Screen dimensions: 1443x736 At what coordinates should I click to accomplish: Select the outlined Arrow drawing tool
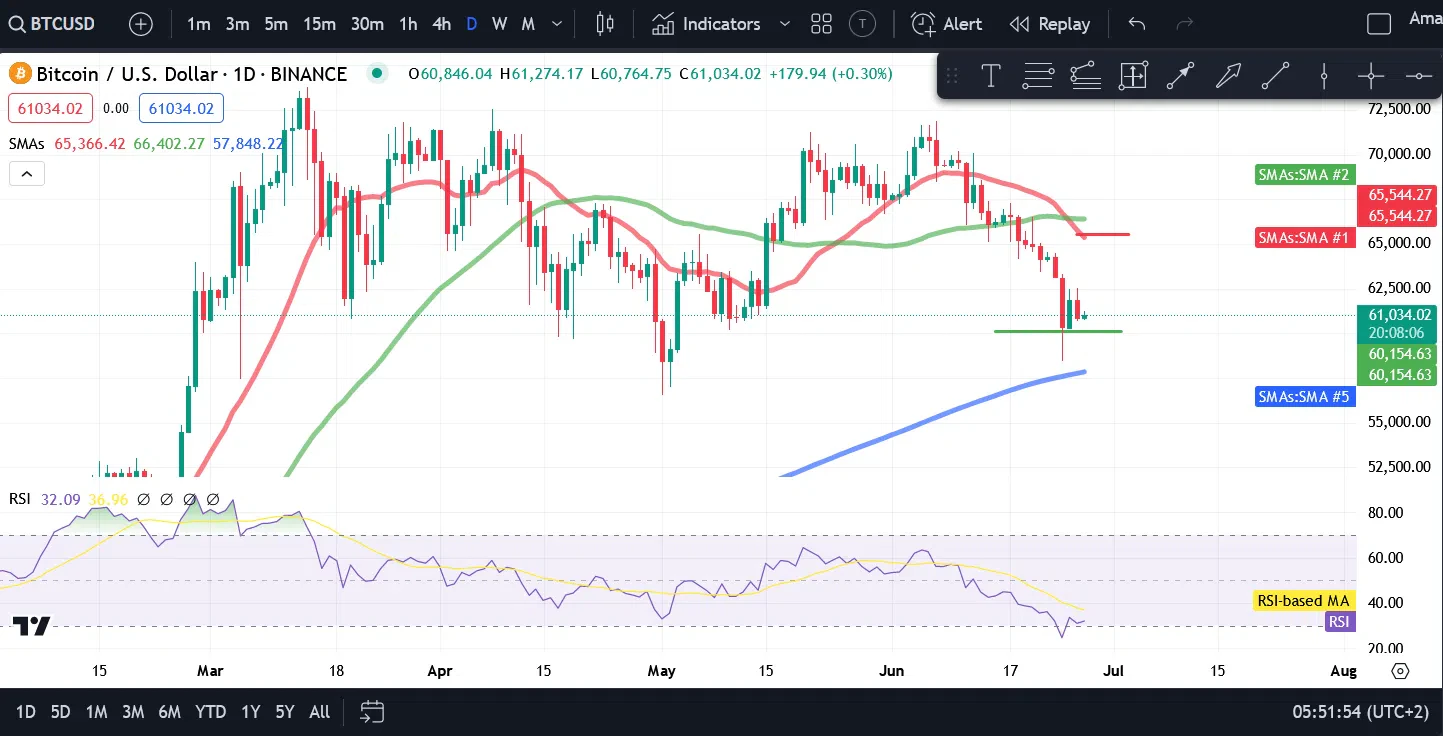(x=1228, y=75)
